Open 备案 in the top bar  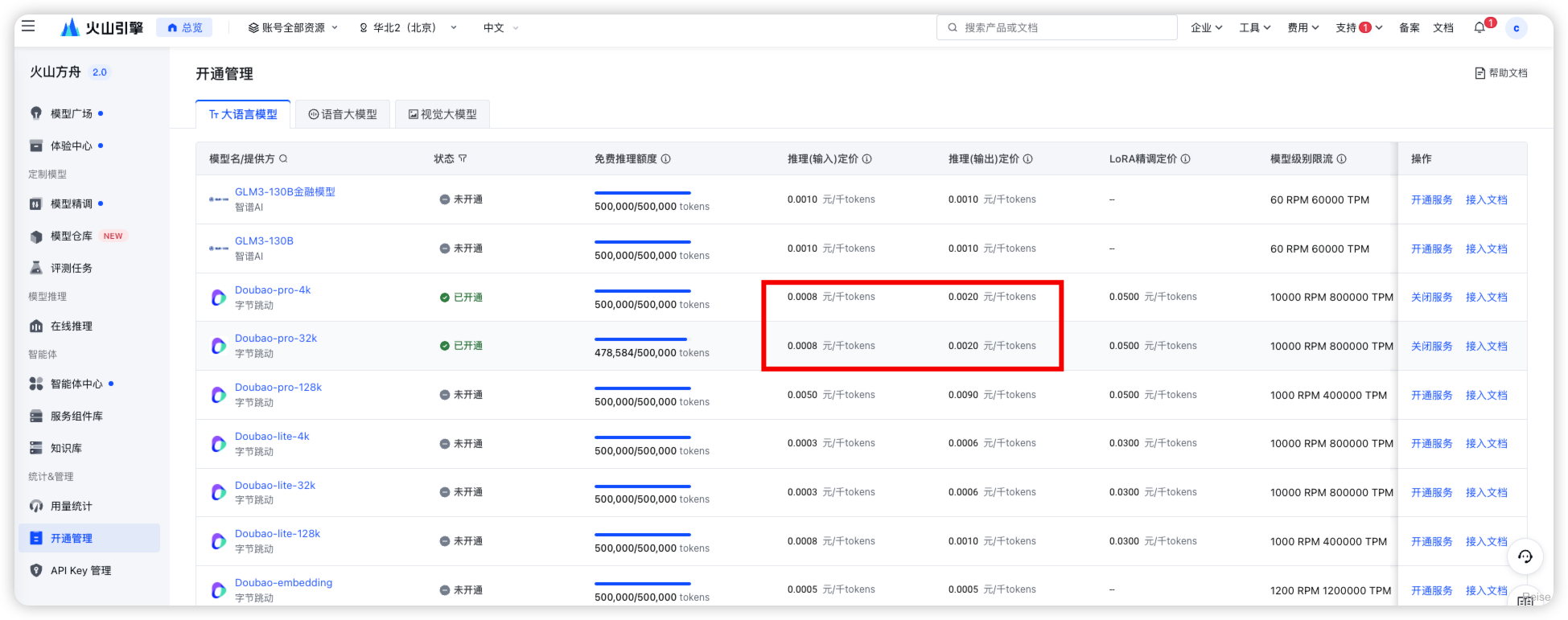coord(1410,27)
